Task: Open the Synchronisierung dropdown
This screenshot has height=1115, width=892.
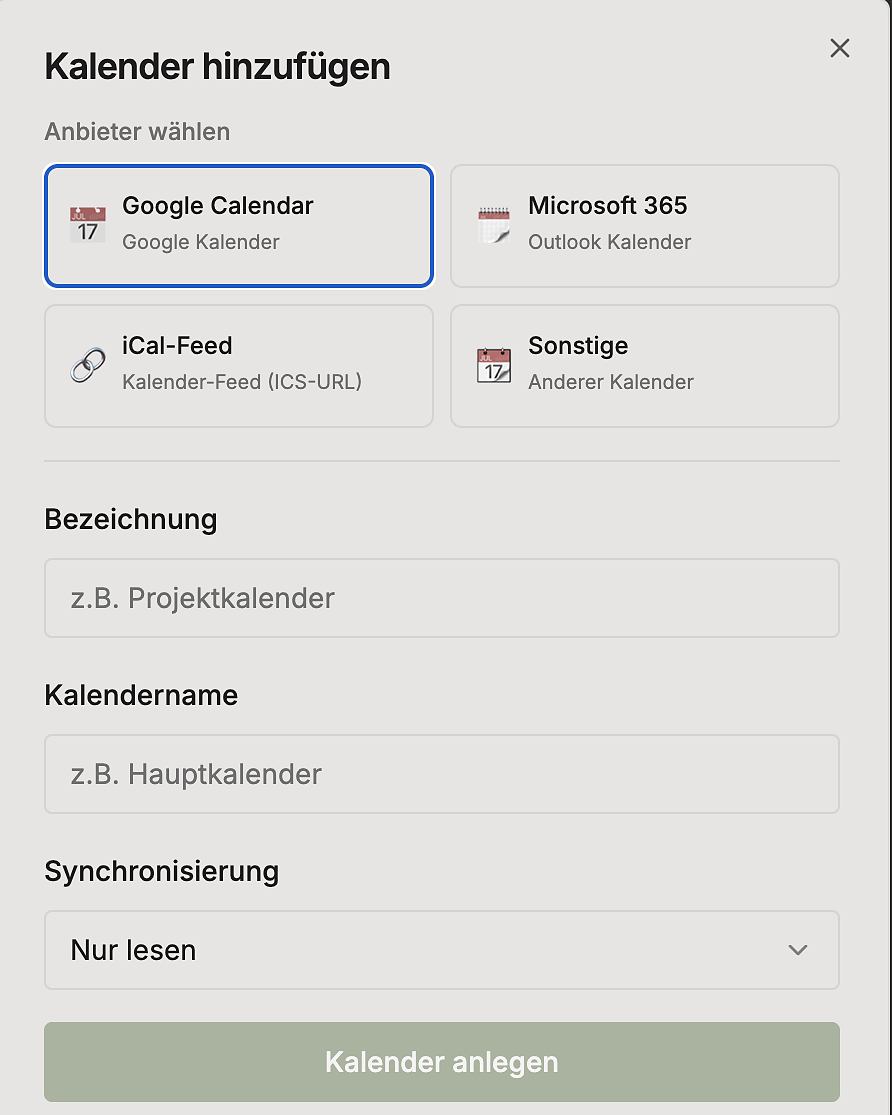Action: [x=442, y=950]
